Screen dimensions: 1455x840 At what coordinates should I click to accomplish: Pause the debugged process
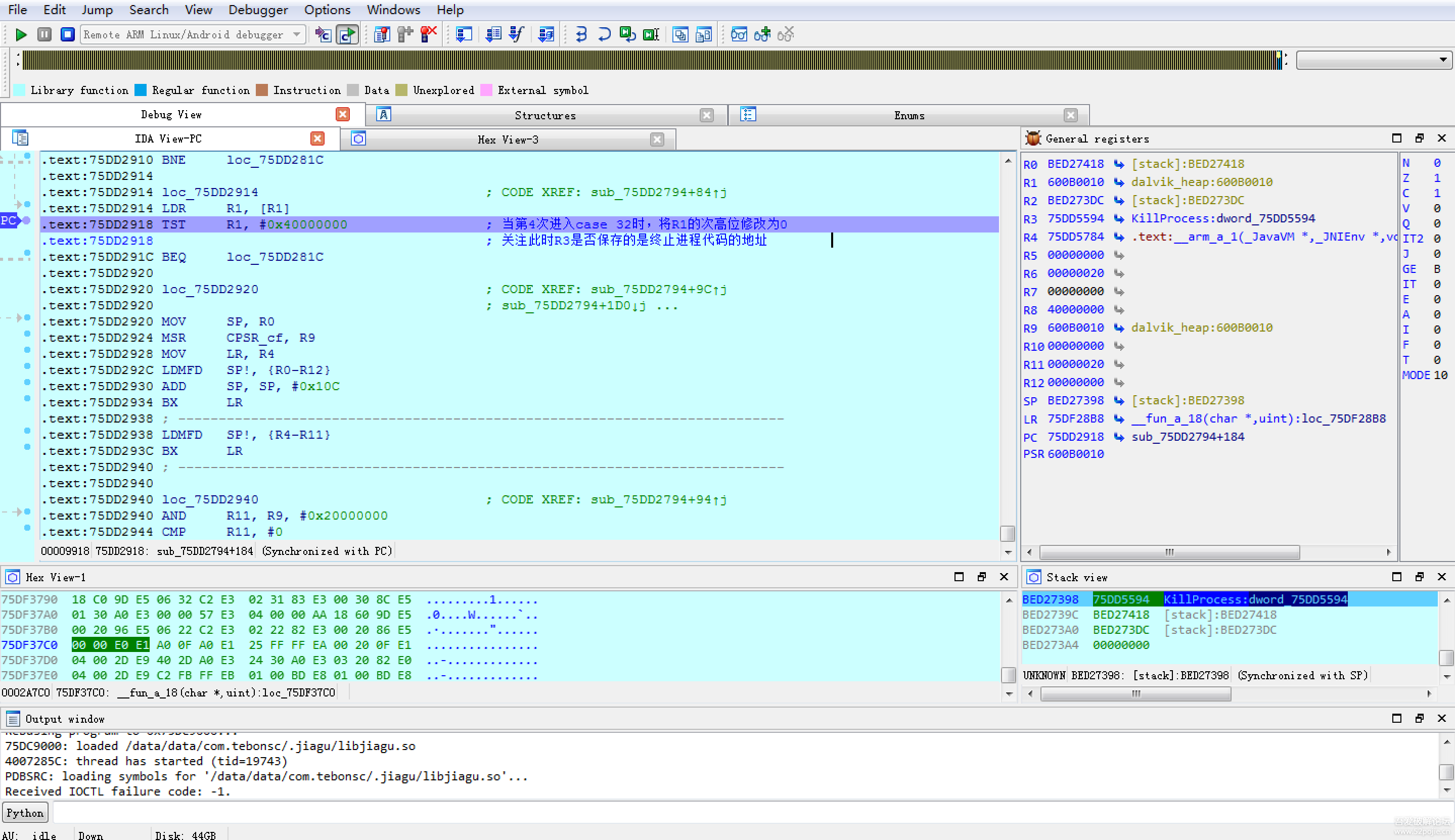click(44, 34)
